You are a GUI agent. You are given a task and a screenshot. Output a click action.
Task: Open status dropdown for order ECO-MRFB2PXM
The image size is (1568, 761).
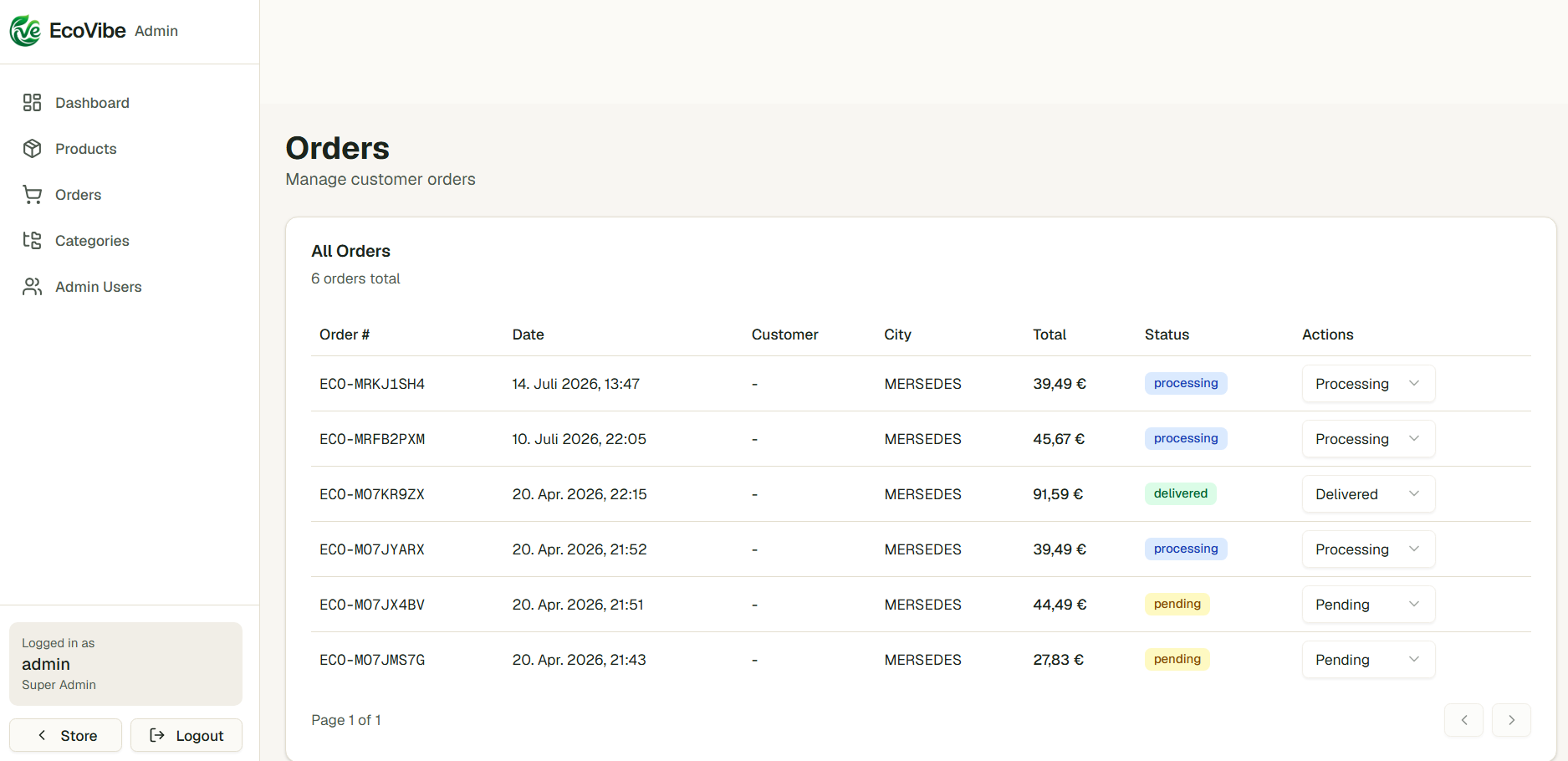(1368, 439)
